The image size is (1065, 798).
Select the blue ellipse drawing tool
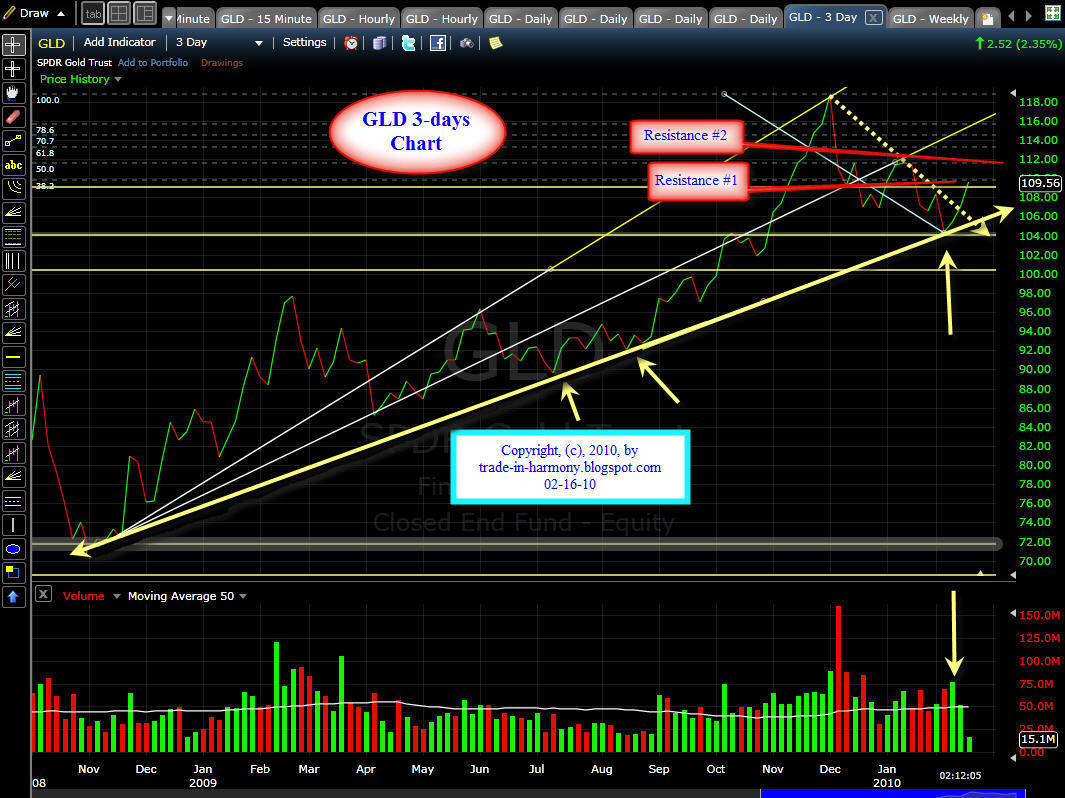tap(13, 549)
